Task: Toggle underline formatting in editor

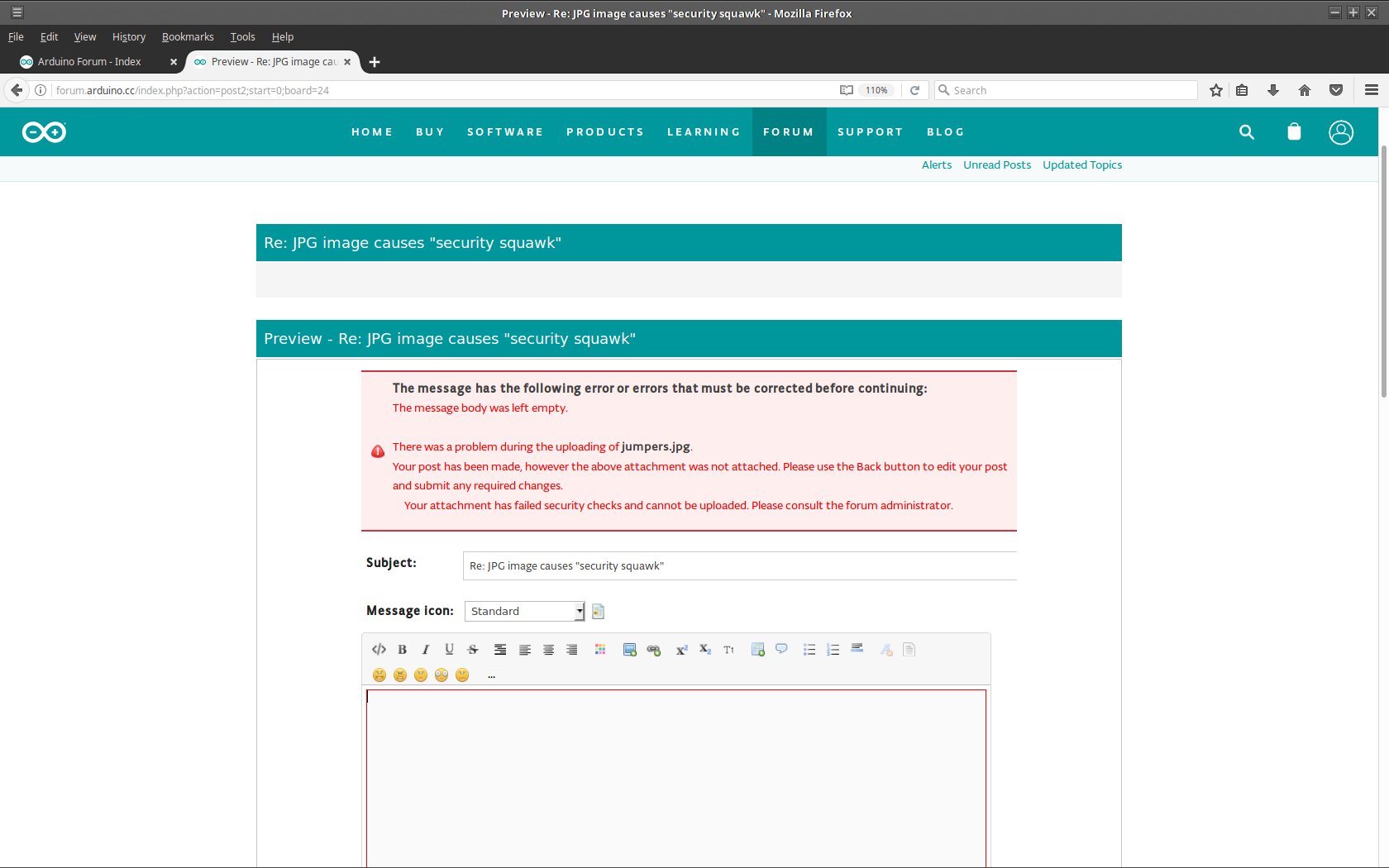Action: tap(449, 650)
